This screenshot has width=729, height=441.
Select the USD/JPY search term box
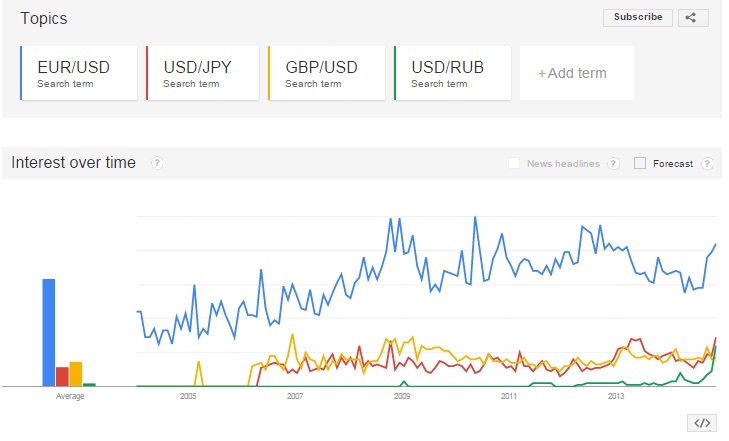click(205, 73)
